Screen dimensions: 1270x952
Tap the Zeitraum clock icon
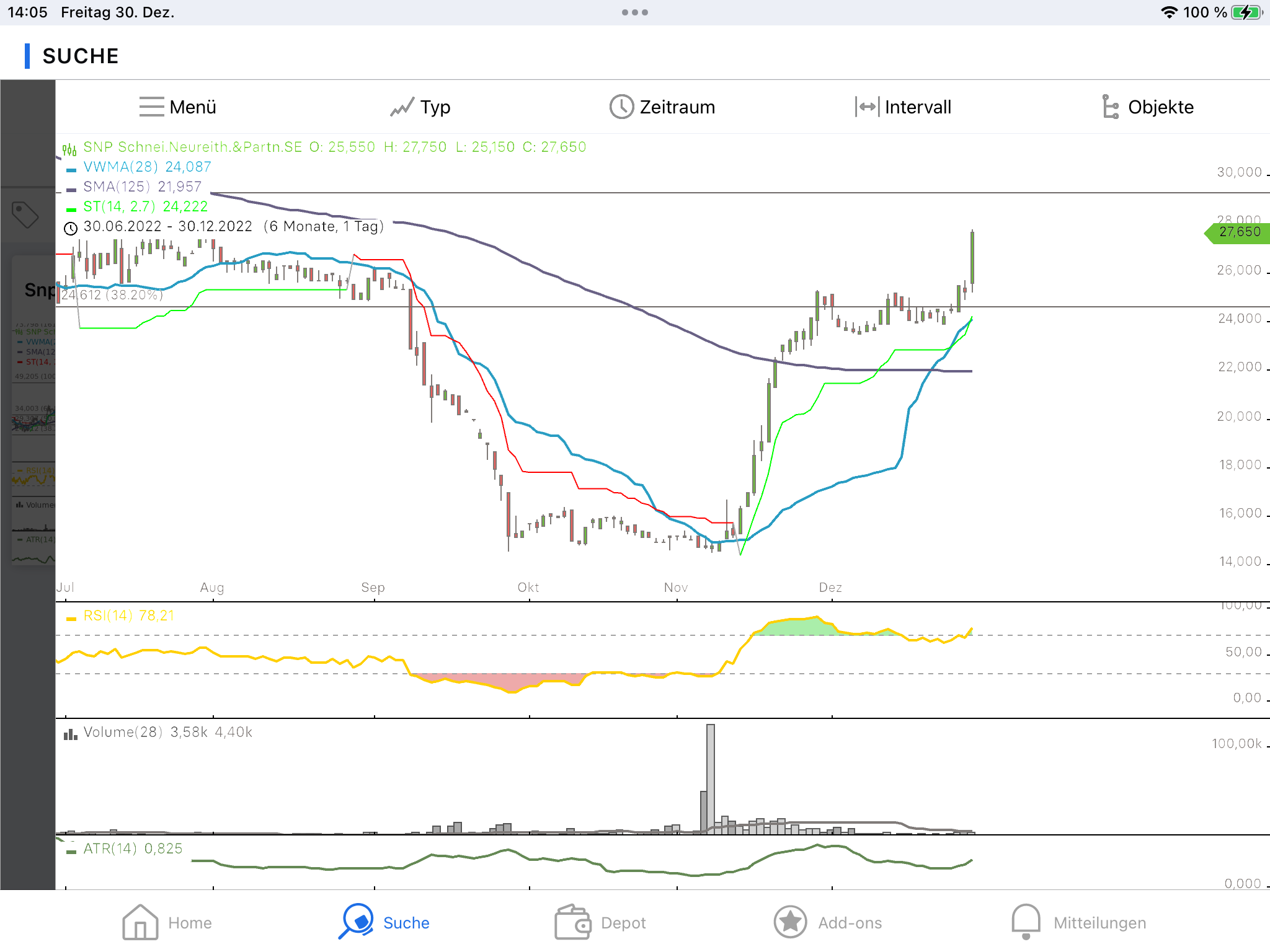(x=621, y=107)
